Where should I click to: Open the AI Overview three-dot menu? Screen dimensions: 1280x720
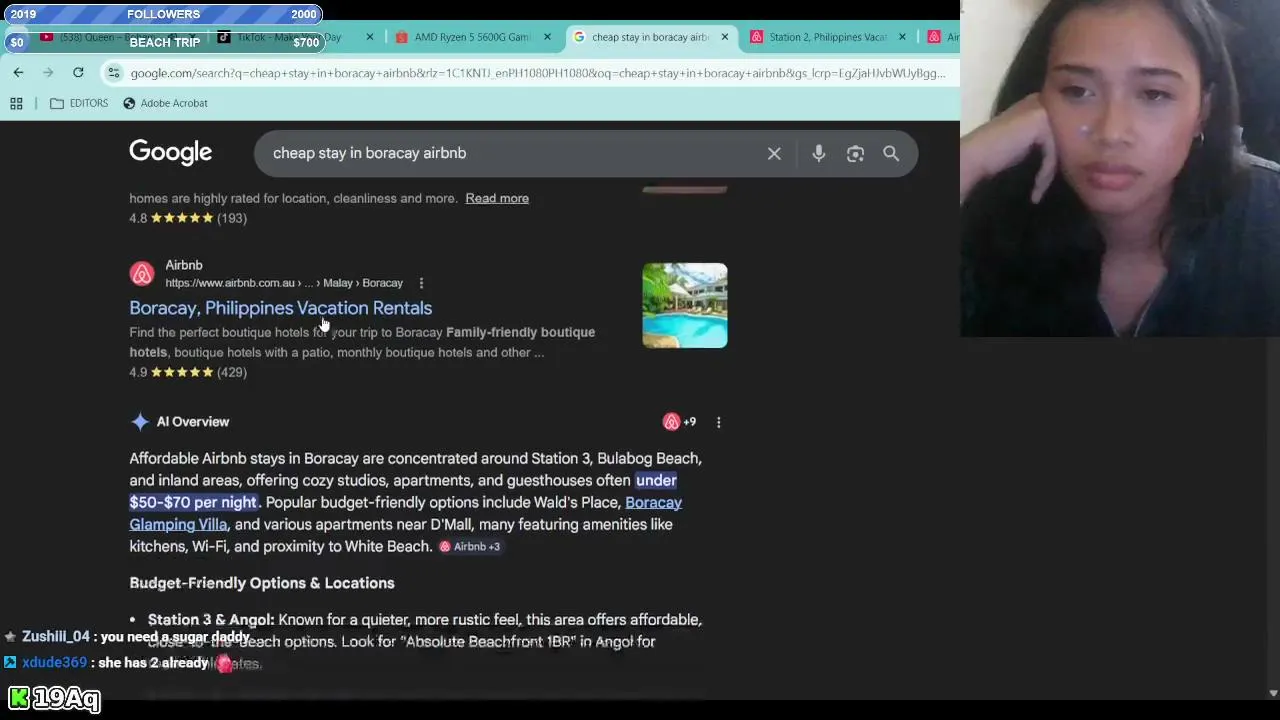(718, 422)
